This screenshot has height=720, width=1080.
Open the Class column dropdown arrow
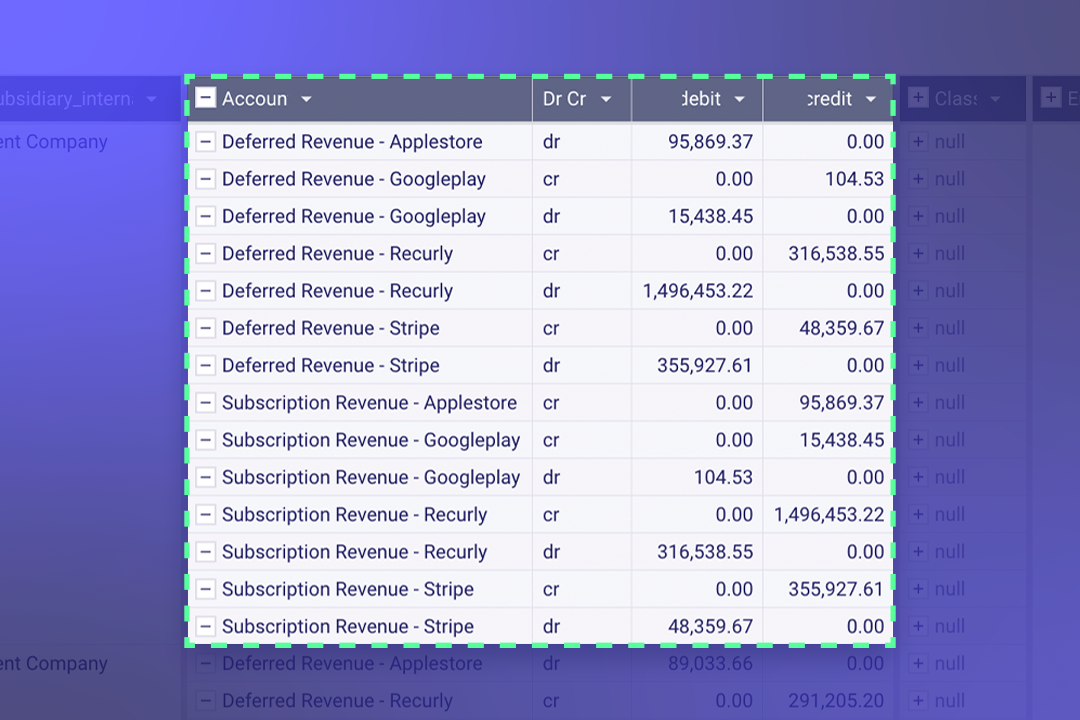[x=995, y=99]
